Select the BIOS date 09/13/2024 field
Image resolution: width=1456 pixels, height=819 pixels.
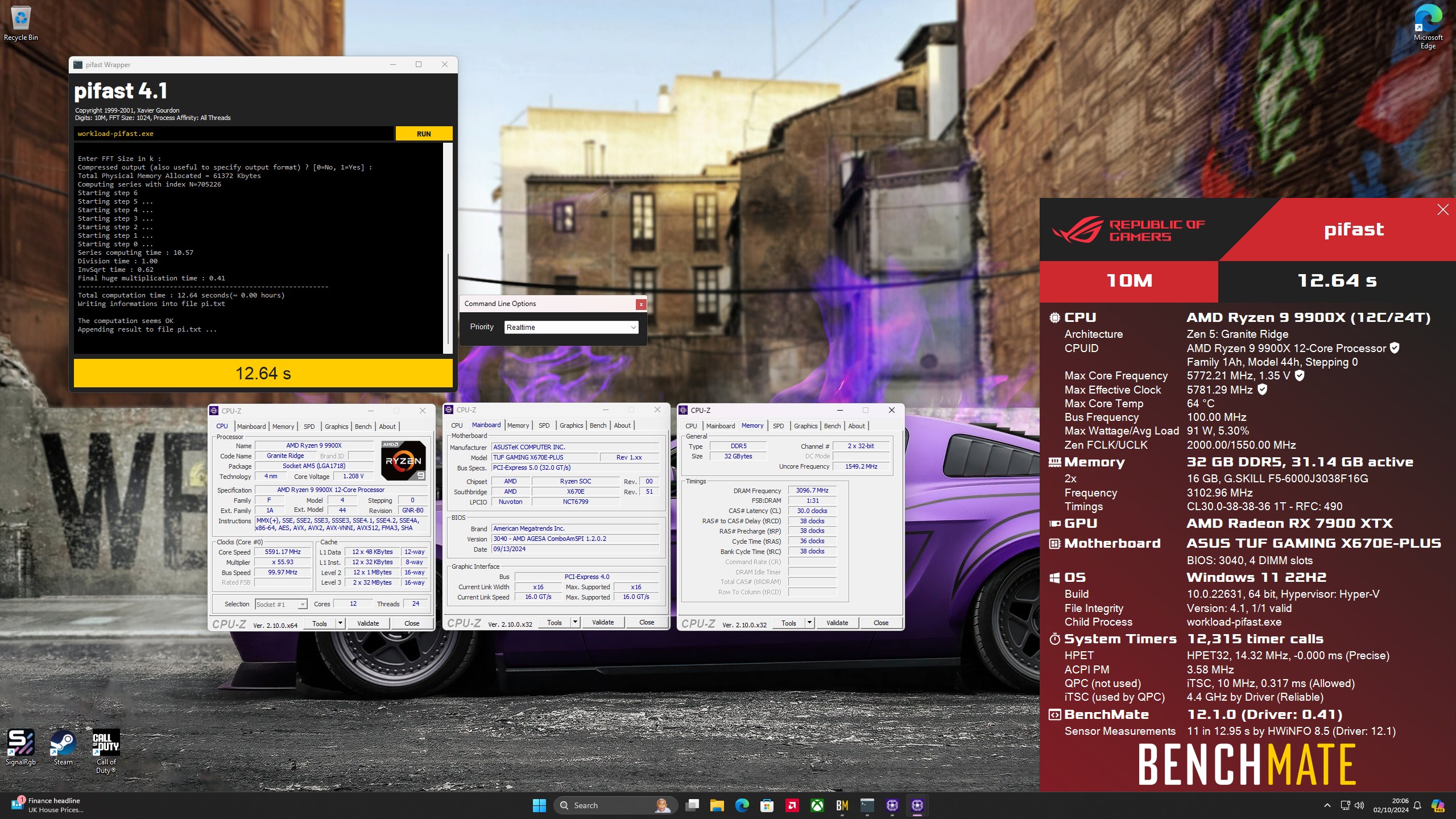tap(575, 549)
